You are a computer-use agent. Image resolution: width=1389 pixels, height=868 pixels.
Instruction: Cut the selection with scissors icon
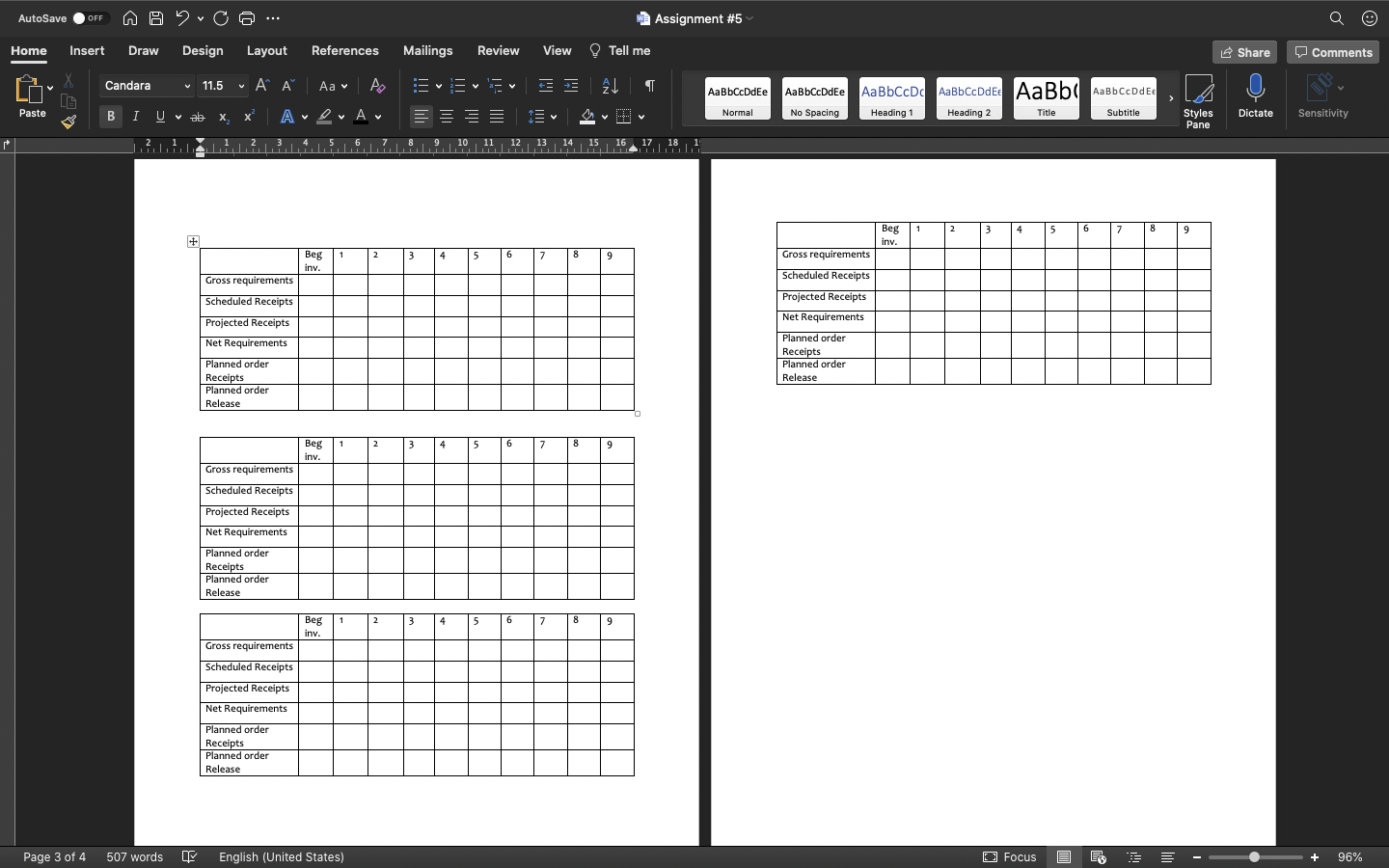(68, 81)
